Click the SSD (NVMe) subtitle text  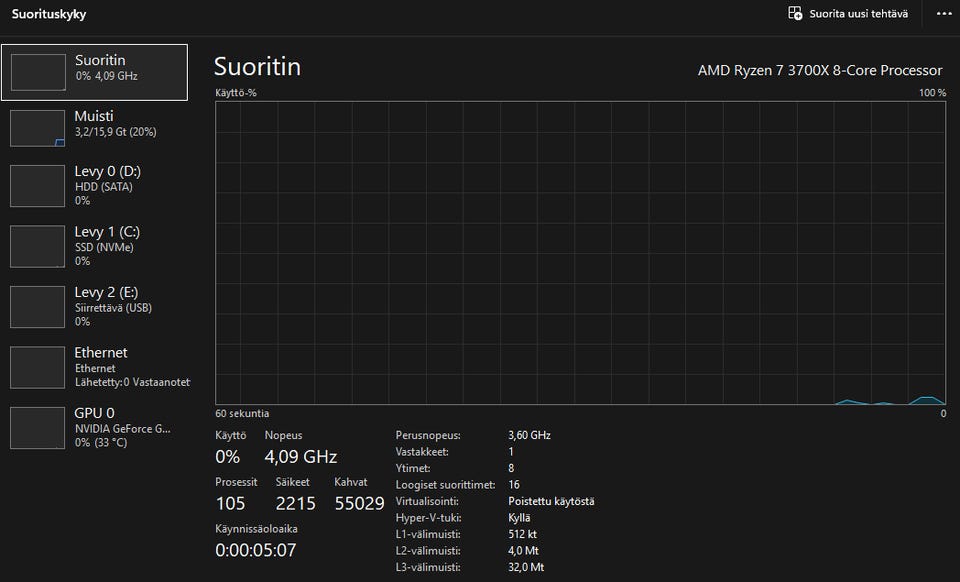(x=104, y=247)
